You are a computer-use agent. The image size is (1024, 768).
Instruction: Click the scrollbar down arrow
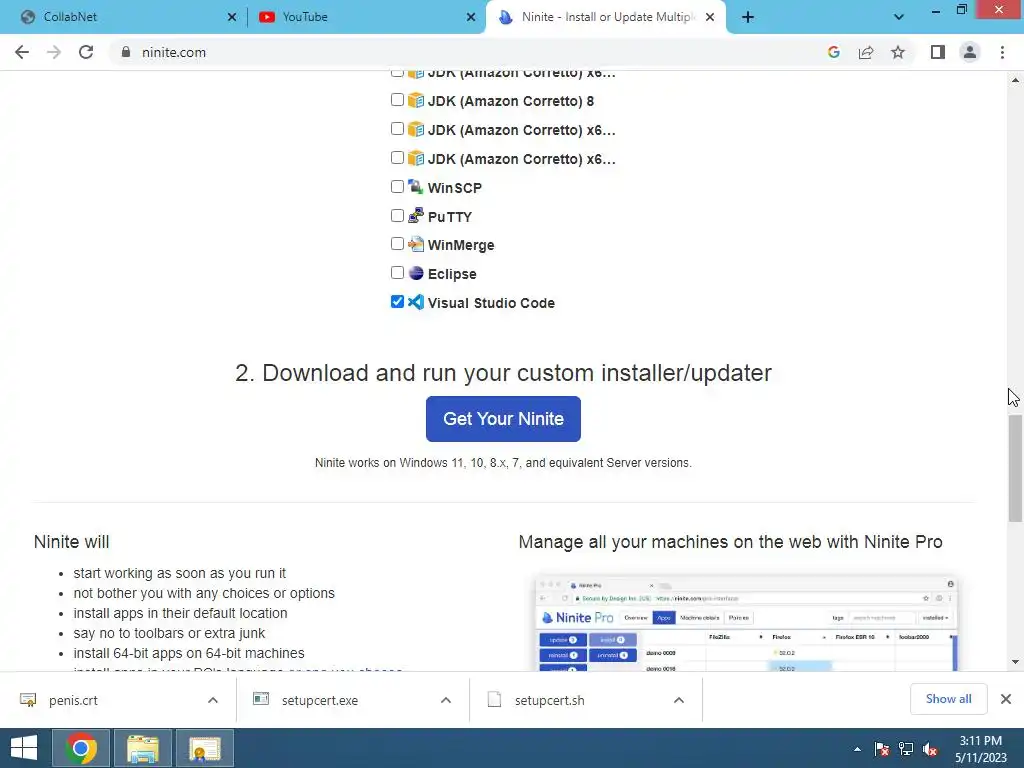point(1015,662)
